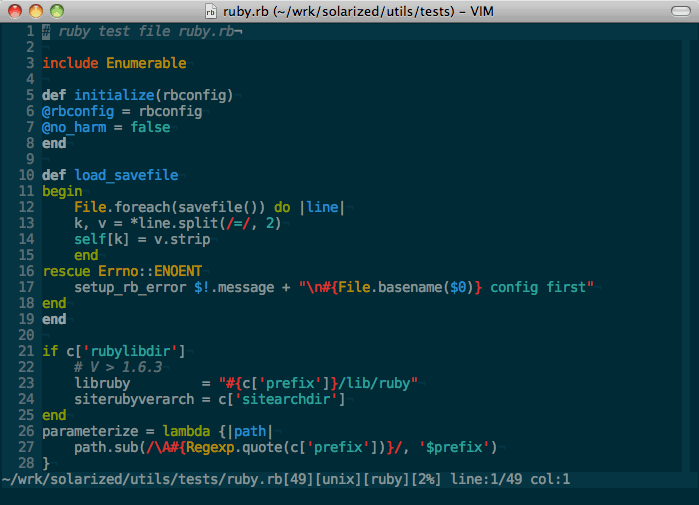Click the 'initialize' method name
Viewport: 699px width, 505px height.
tap(106, 95)
